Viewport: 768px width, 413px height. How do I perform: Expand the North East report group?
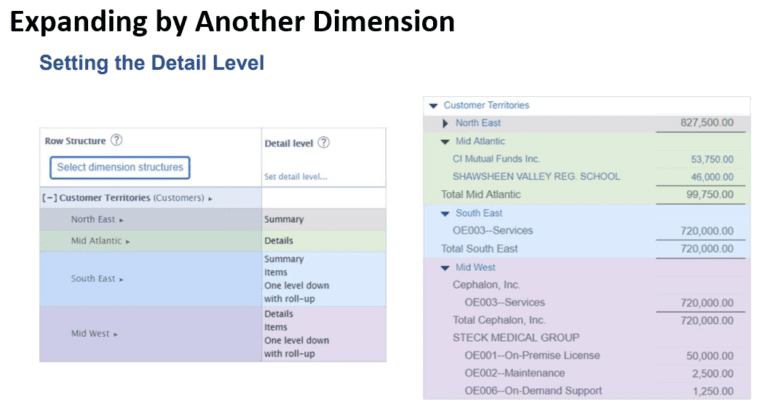pos(446,123)
